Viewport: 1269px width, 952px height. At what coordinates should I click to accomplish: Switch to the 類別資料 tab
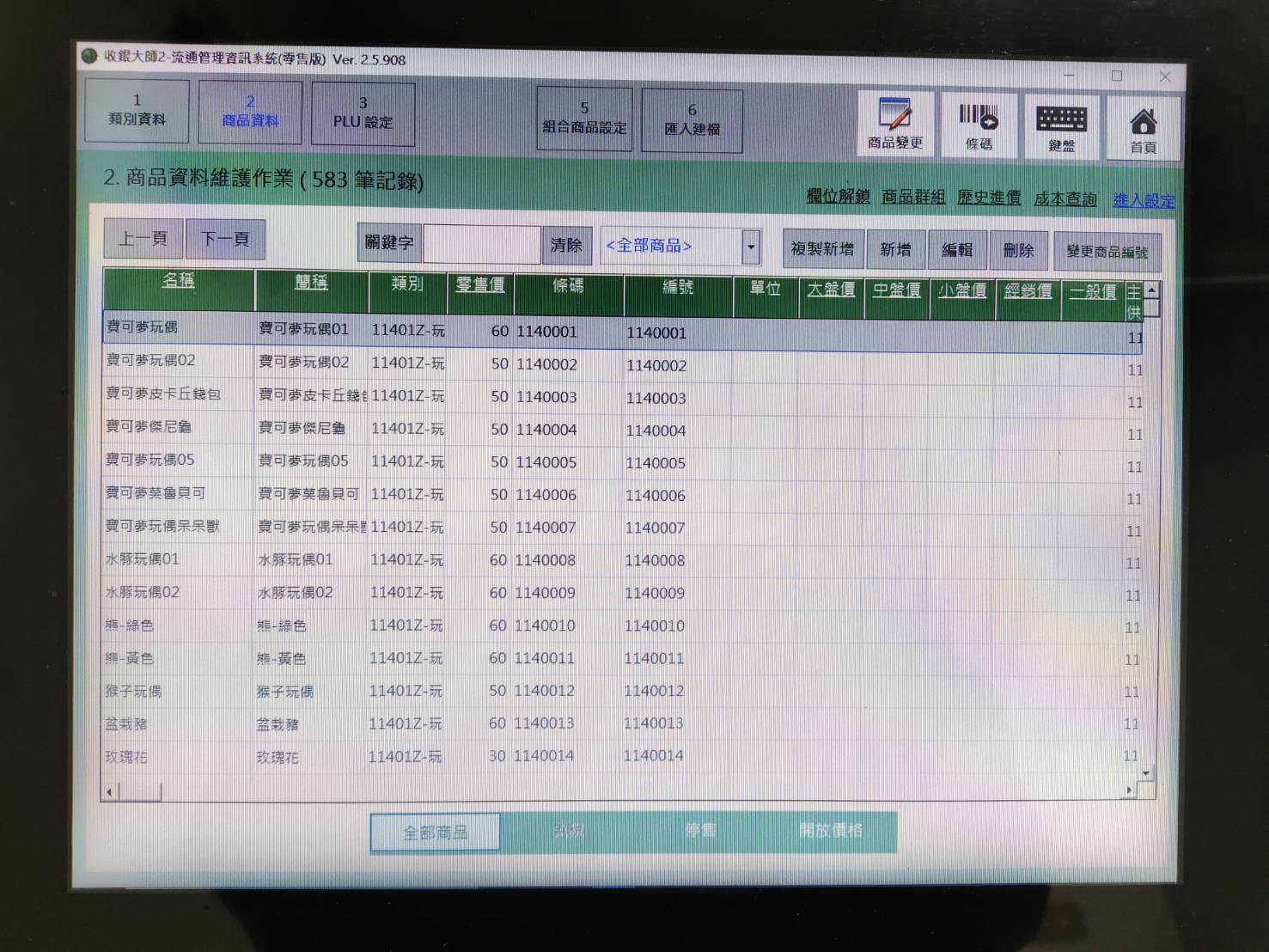point(136,112)
